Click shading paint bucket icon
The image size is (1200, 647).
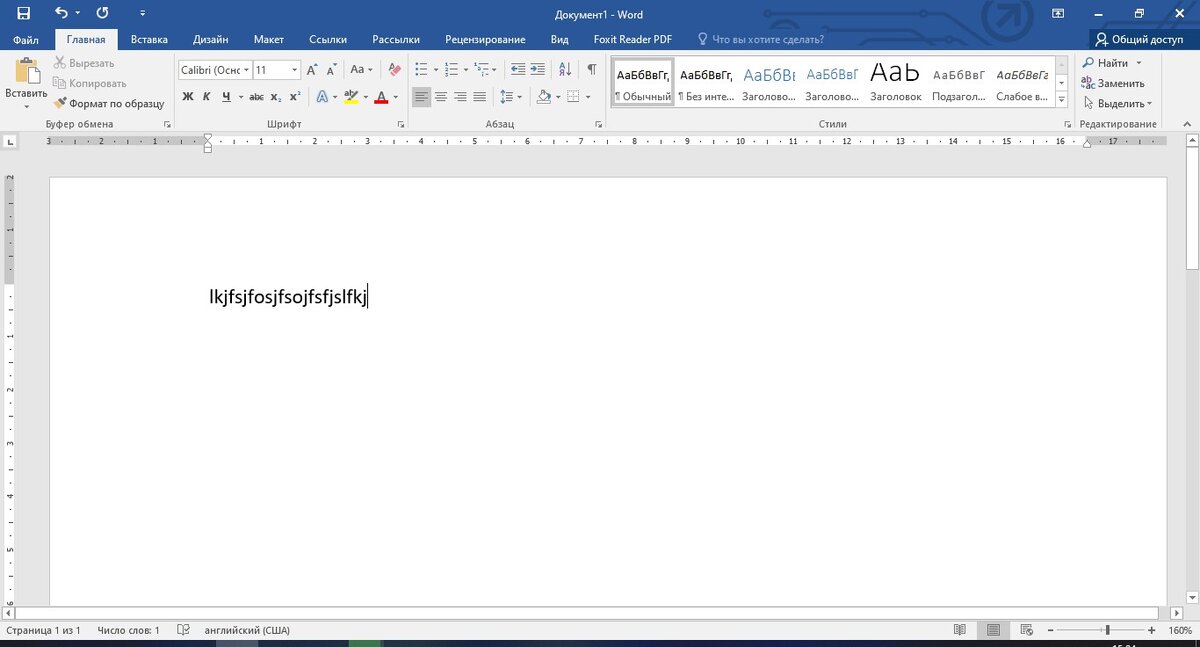click(543, 97)
